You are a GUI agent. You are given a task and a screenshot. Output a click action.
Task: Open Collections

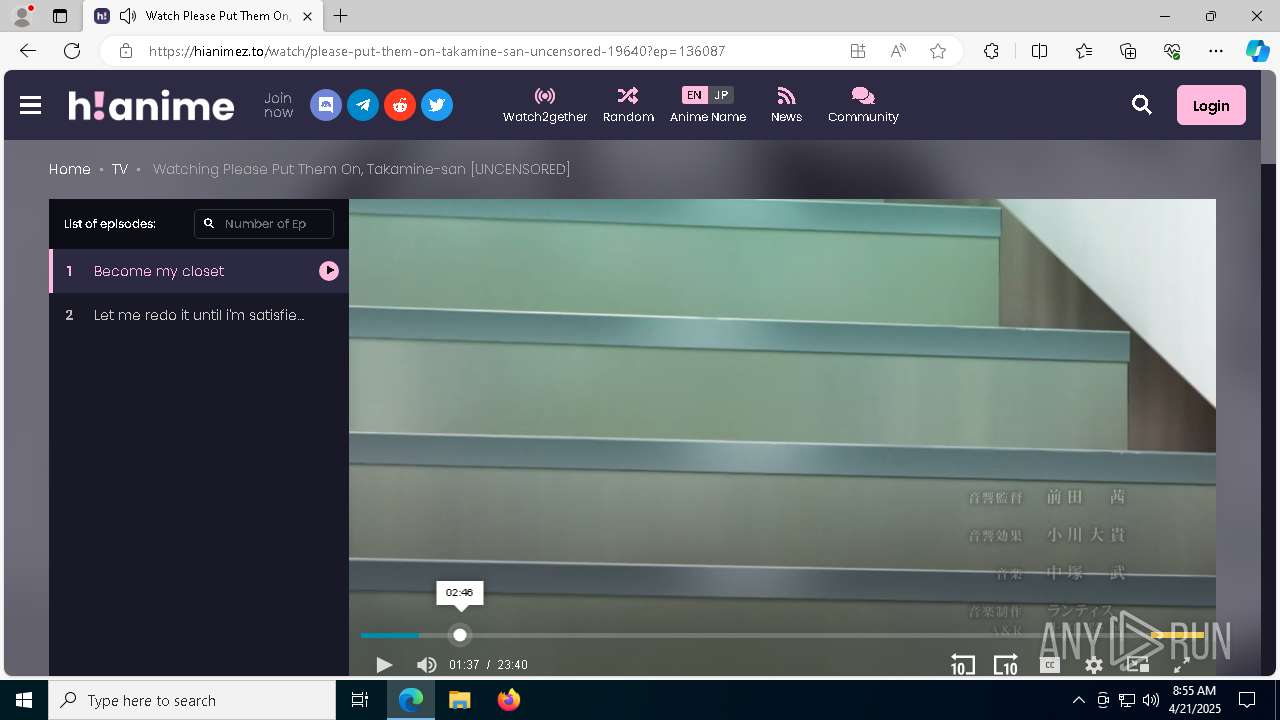click(1128, 51)
